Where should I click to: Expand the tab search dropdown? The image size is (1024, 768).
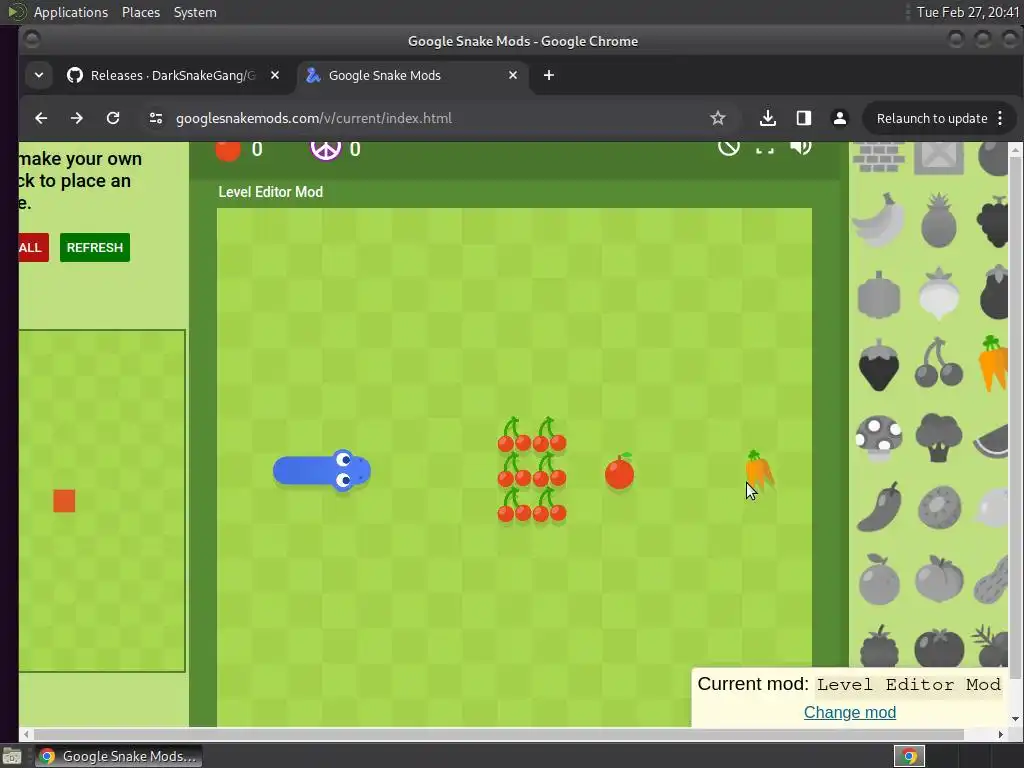(39, 76)
